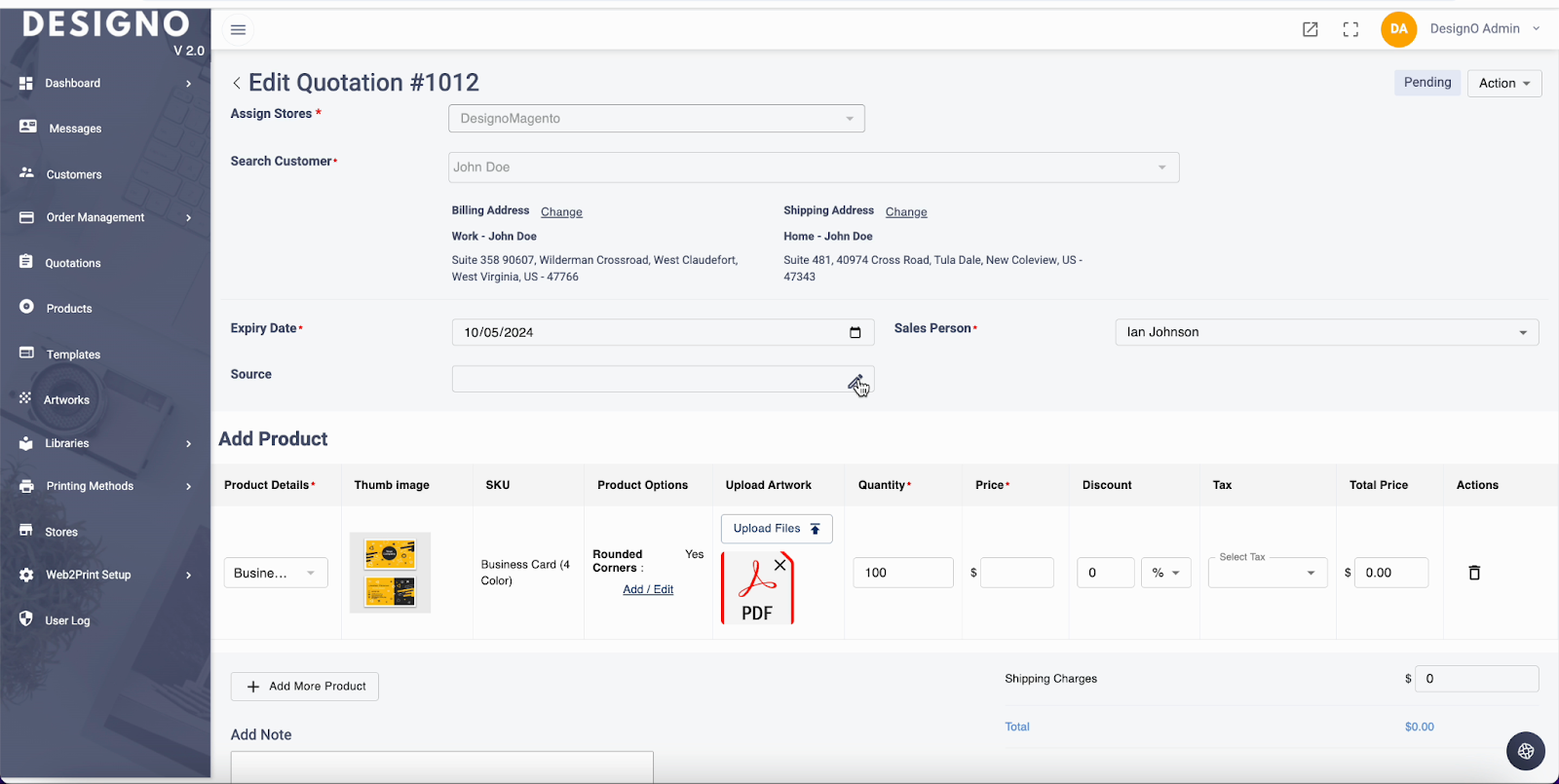Click Change link for Billing Address
Viewport: 1559px width, 784px height.
tap(561, 212)
